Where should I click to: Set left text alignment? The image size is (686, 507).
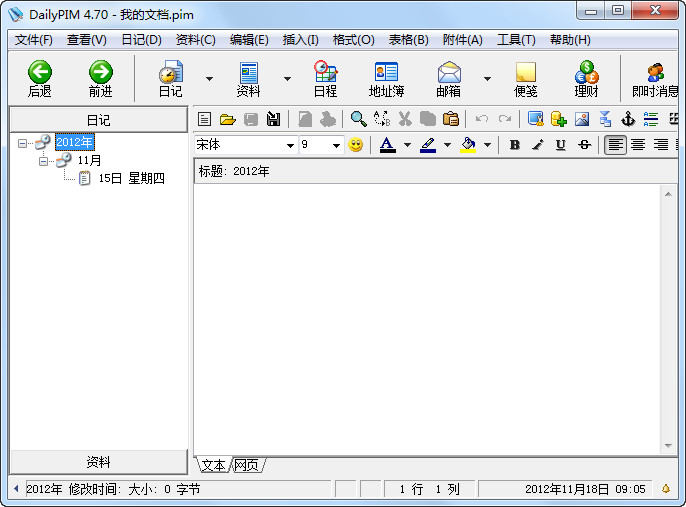(615, 145)
